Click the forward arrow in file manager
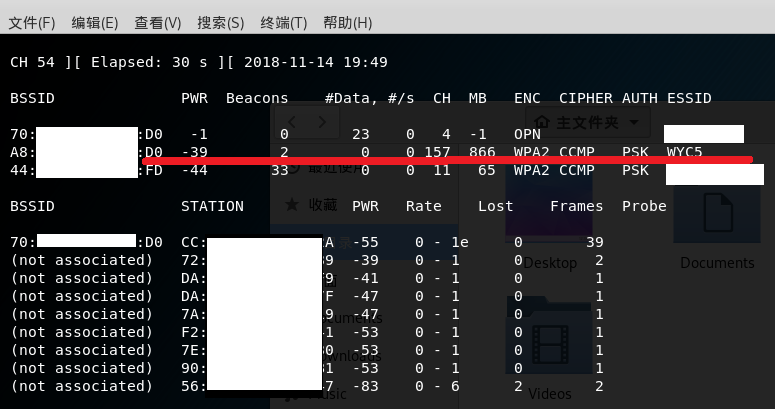The width and height of the screenshot is (775, 409). (323, 122)
